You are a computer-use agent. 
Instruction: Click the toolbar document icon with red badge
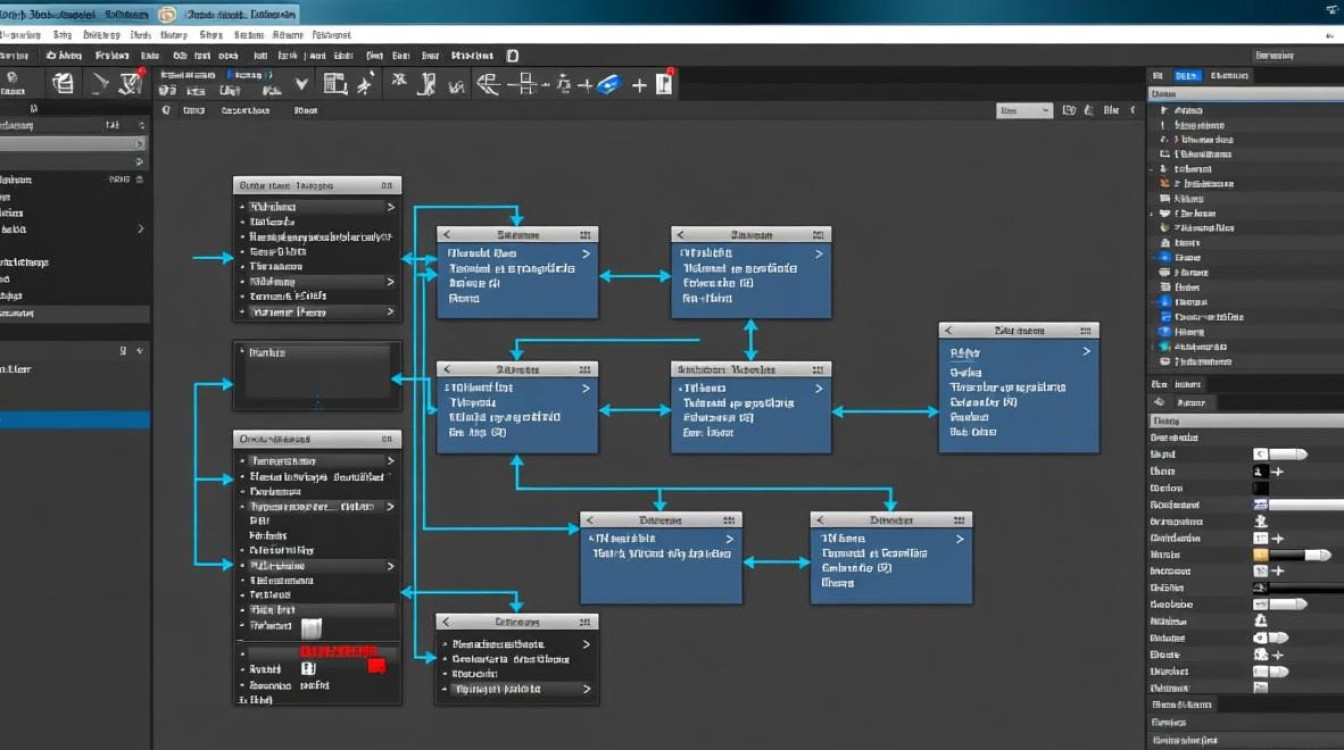pyautogui.click(x=665, y=83)
